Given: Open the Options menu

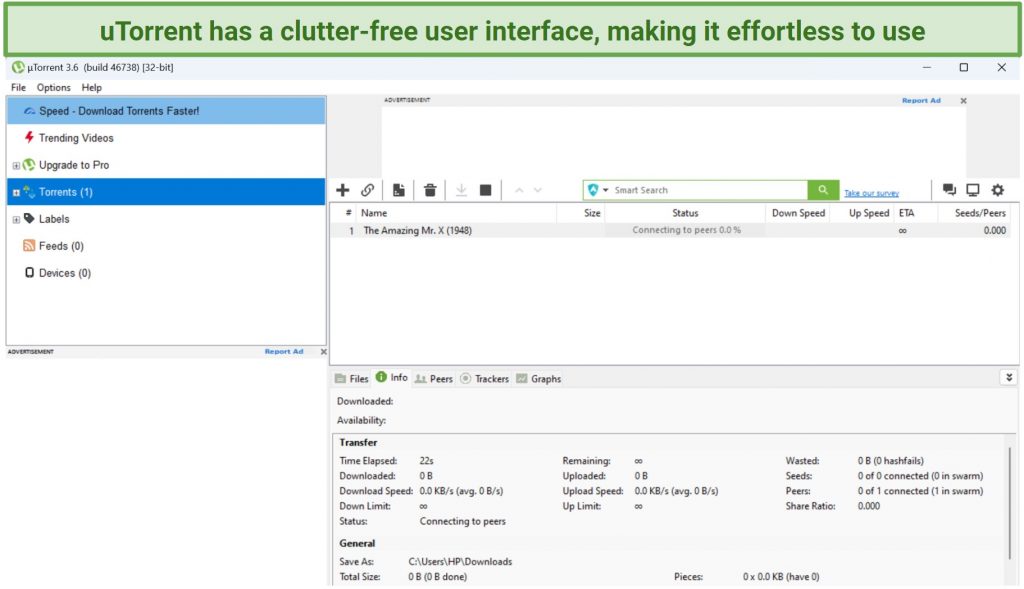Looking at the screenshot, I should tap(54, 88).
